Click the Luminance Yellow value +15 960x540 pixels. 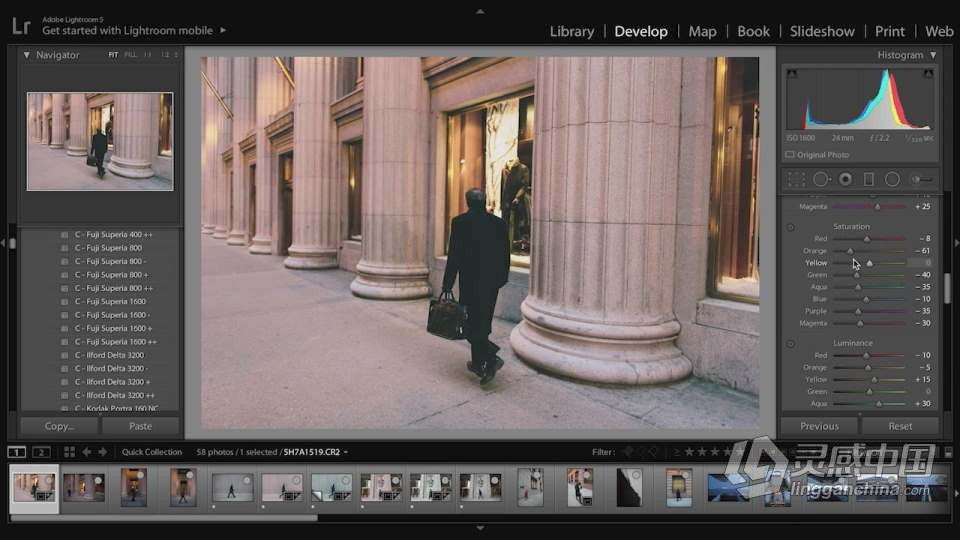click(923, 380)
